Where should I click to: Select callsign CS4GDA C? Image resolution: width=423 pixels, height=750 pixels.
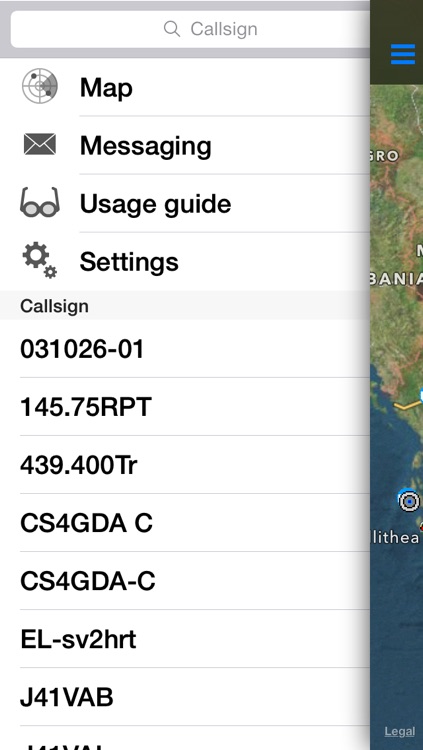click(x=185, y=523)
